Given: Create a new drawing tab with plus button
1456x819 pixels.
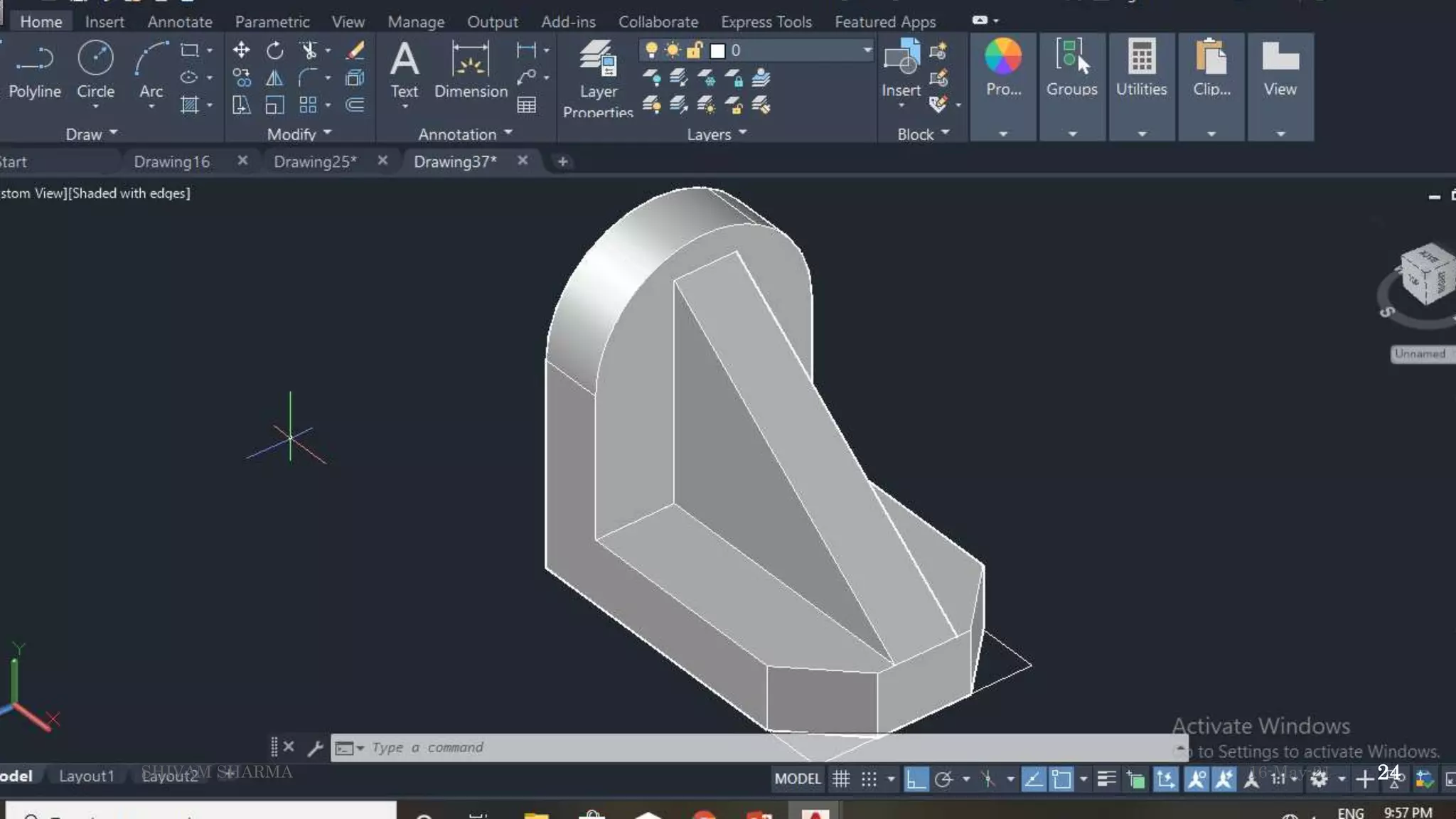Looking at the screenshot, I should (562, 161).
